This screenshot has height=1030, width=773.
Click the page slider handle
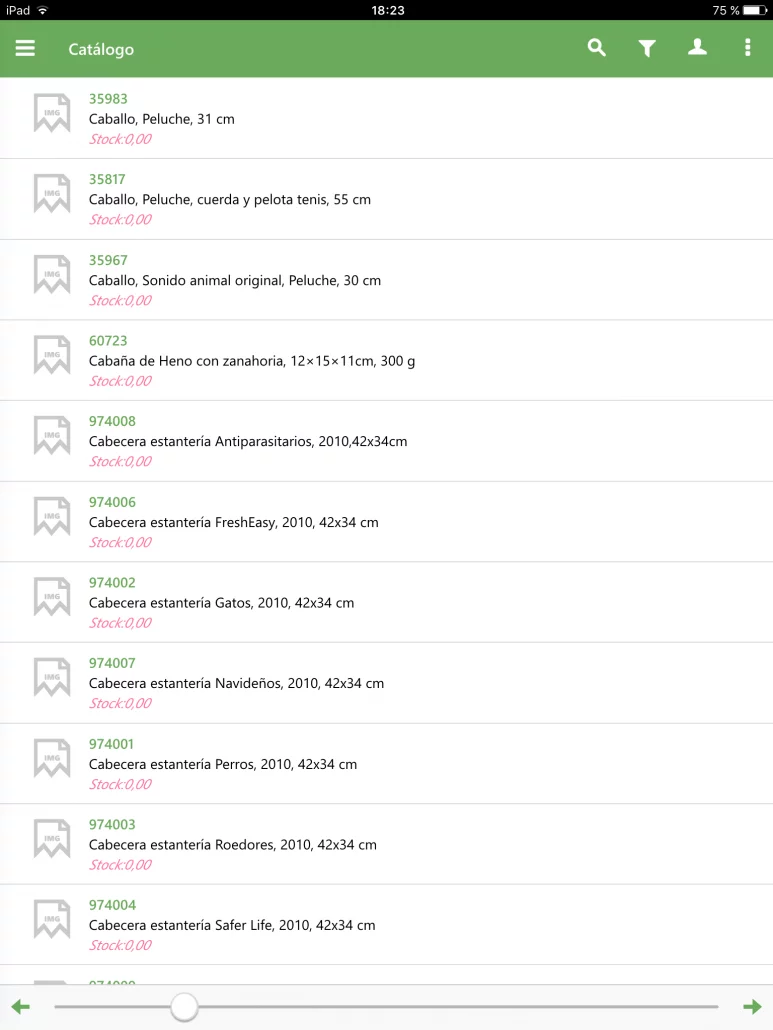tap(184, 1006)
